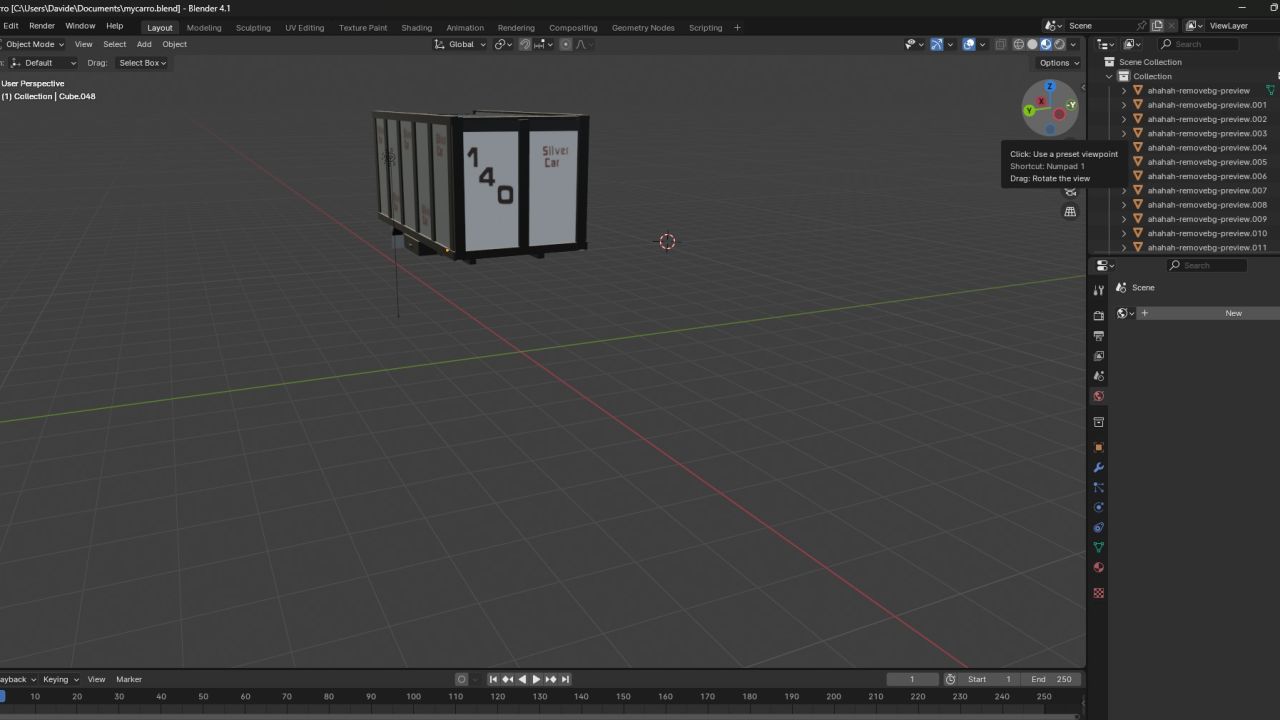Open the Object Mode dropdown
The width and height of the screenshot is (1280, 720).
point(33,44)
